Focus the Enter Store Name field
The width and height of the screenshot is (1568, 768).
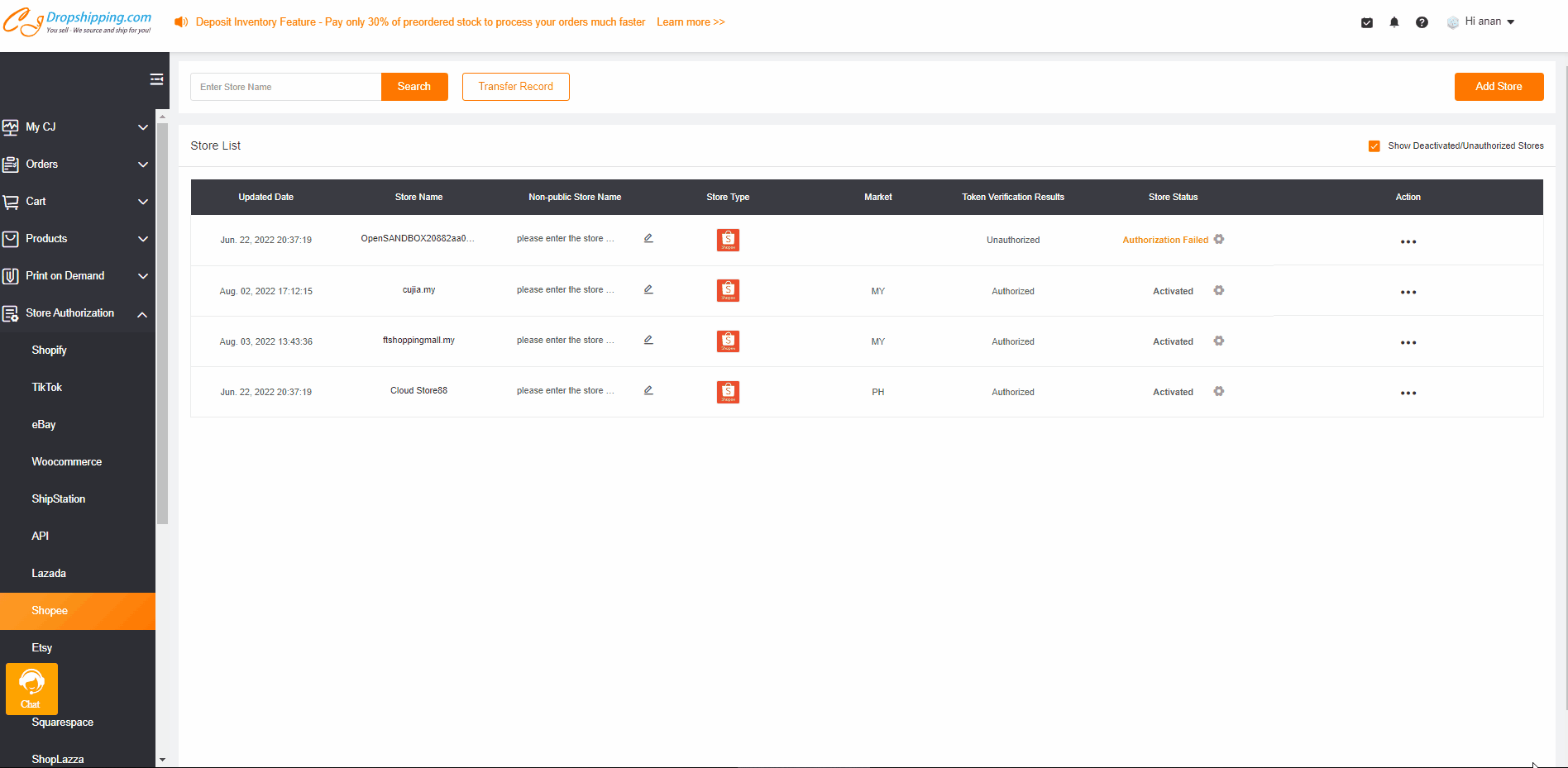coord(285,87)
